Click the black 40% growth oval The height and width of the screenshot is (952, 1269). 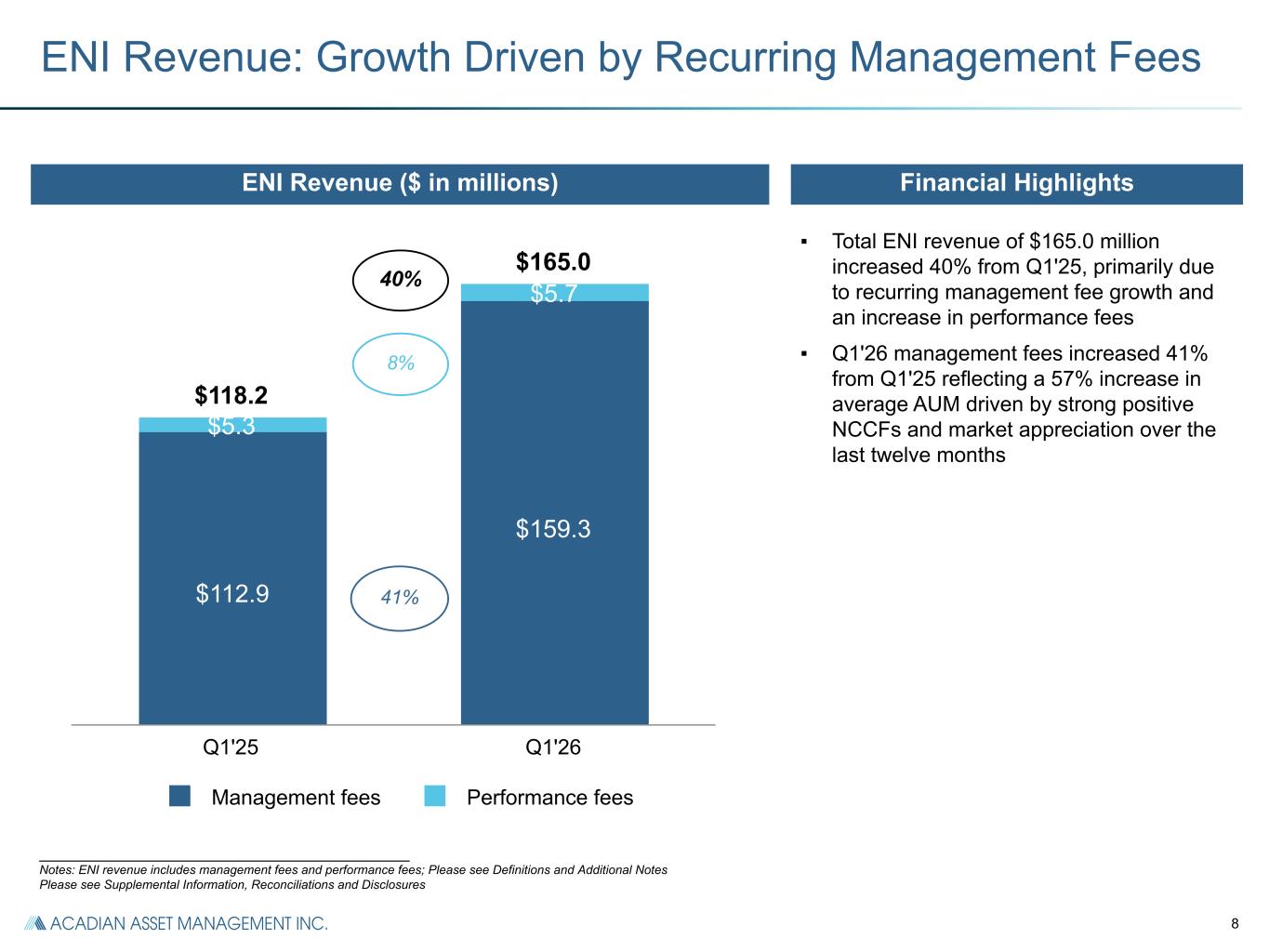pyautogui.click(x=401, y=280)
